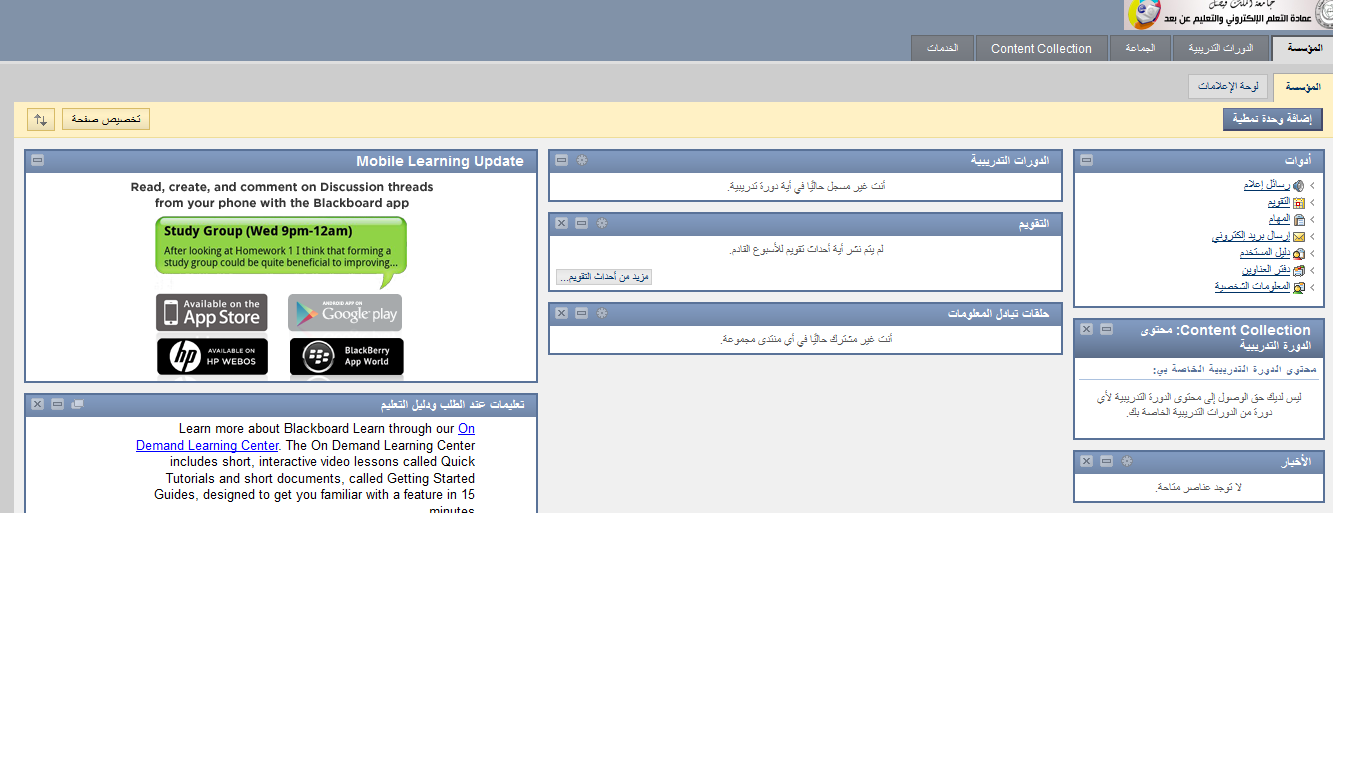
Task: Open the Content Collection tab
Action: 1041,48
